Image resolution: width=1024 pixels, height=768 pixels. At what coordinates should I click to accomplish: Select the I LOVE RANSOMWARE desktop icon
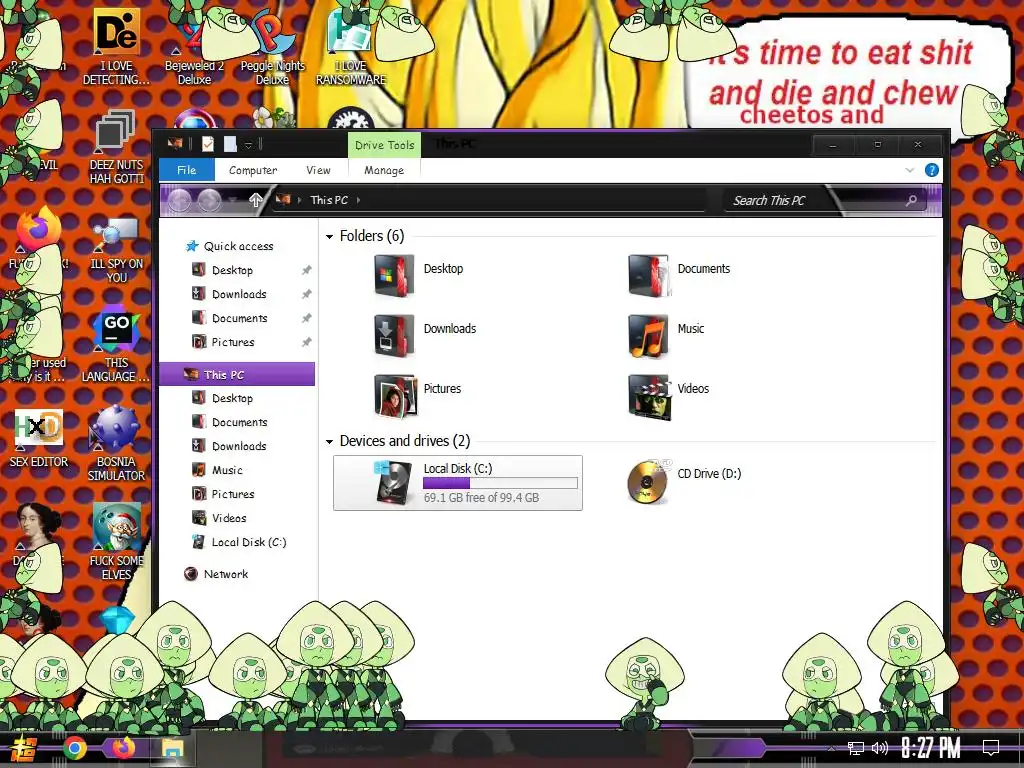pos(351,47)
